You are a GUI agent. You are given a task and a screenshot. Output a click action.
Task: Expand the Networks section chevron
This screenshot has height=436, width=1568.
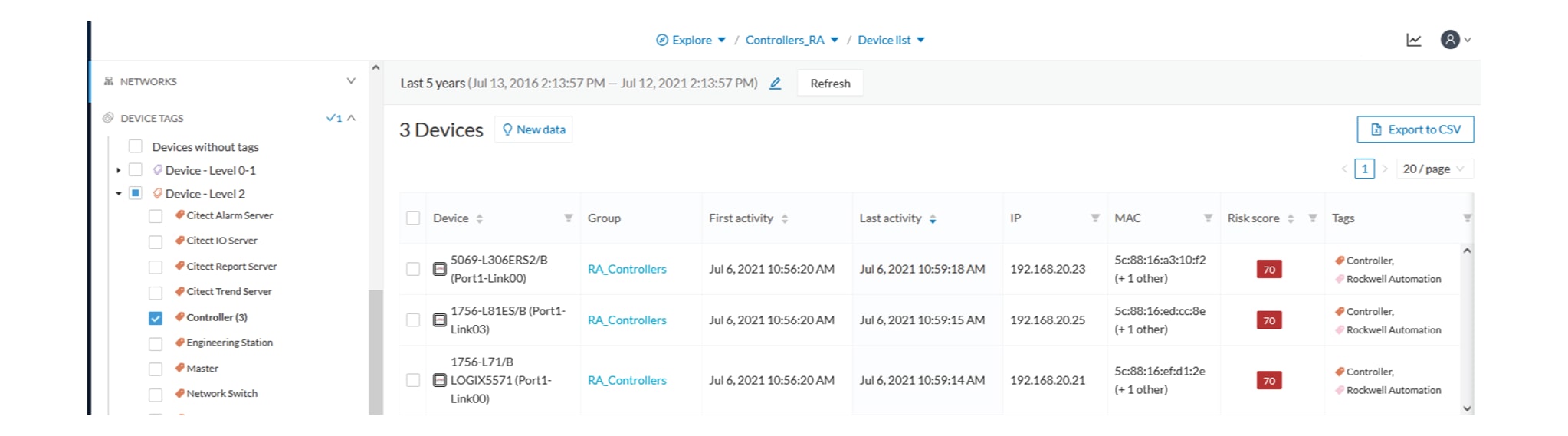pyautogui.click(x=351, y=80)
